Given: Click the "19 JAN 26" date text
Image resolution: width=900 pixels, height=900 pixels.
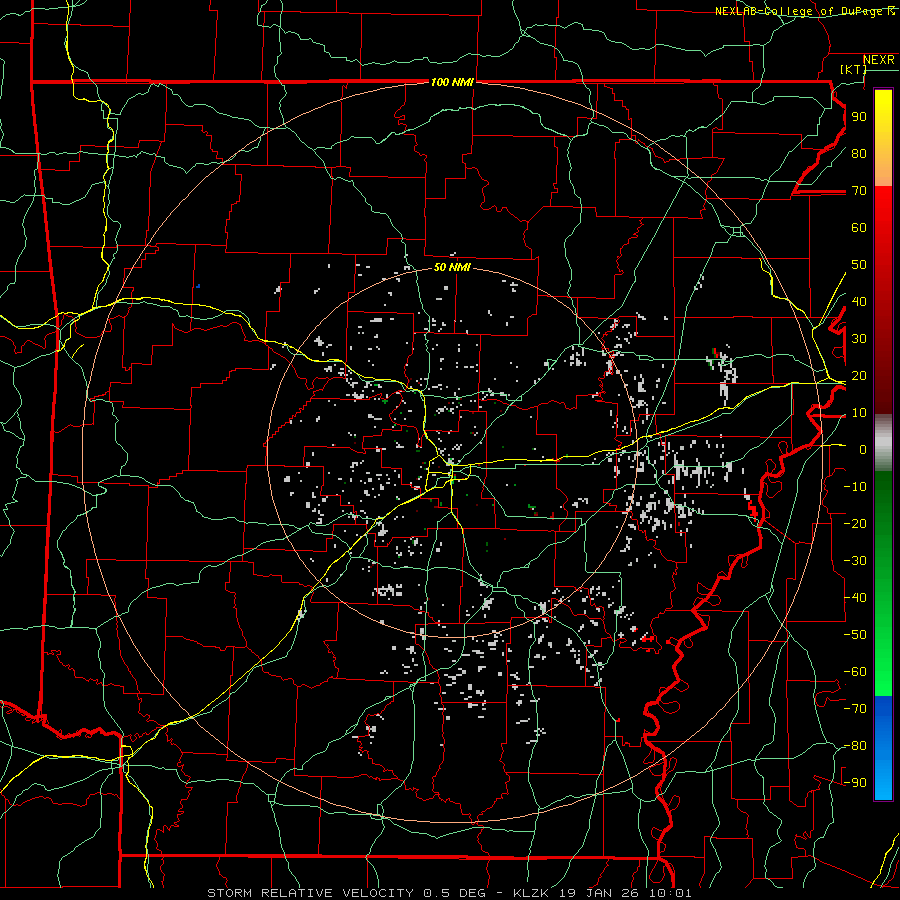Looking at the screenshot, I should pos(598,893).
